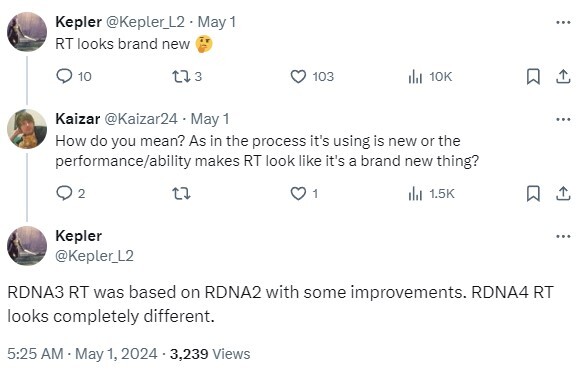585x373 pixels.
Task: Click Kepler's avatar on the top tweet
Action: [x=27, y=31]
